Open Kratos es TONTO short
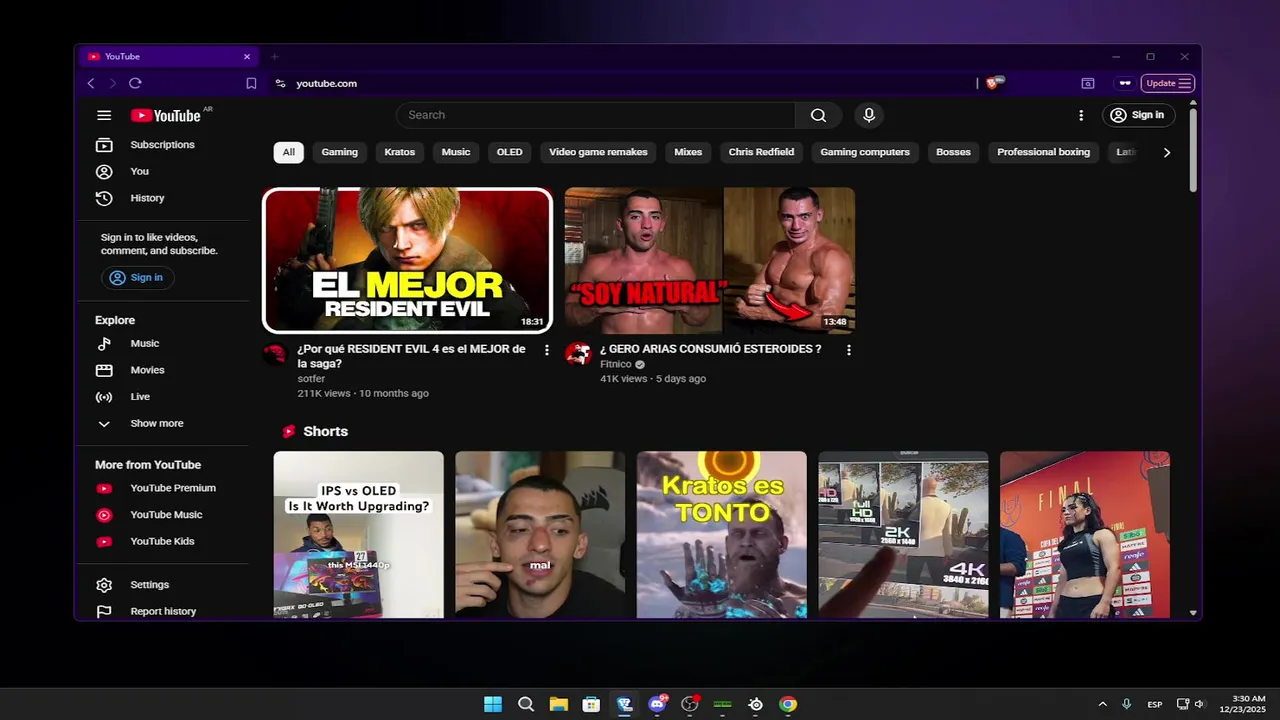 click(722, 535)
